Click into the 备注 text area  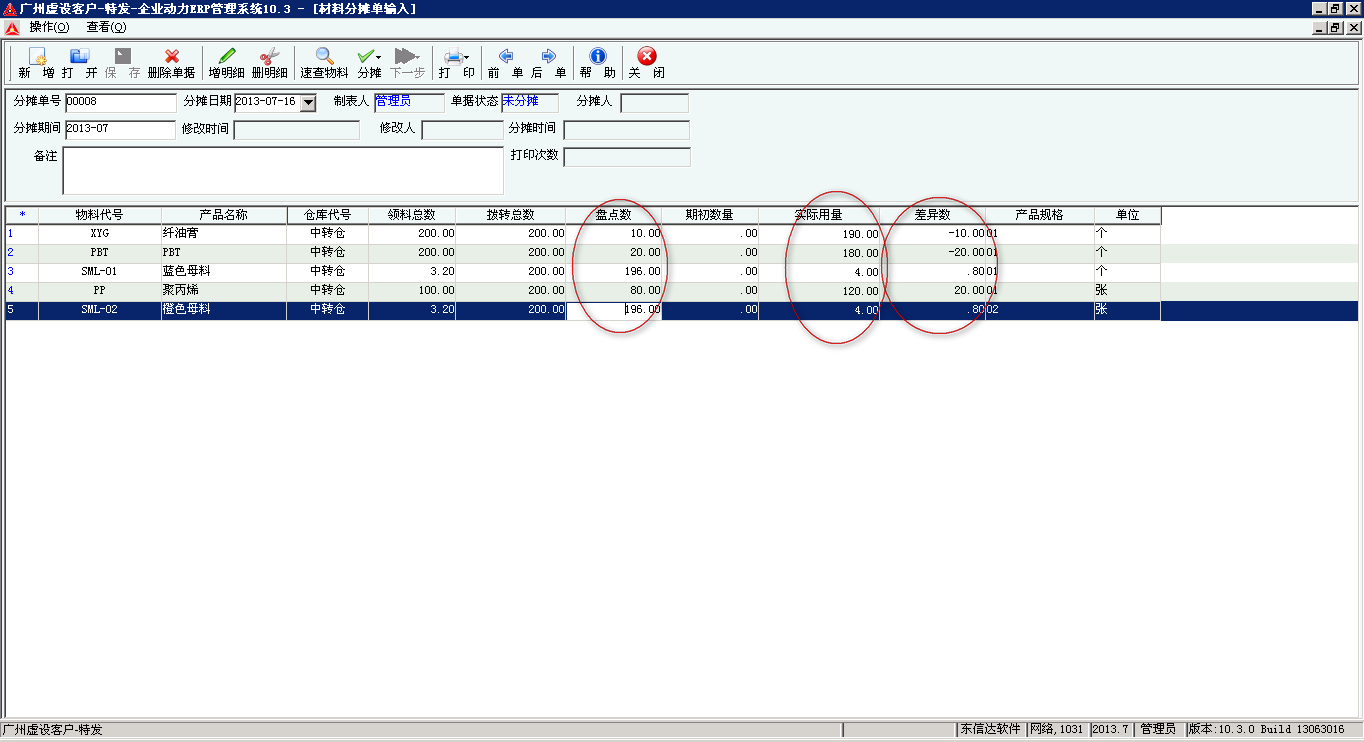click(282, 171)
